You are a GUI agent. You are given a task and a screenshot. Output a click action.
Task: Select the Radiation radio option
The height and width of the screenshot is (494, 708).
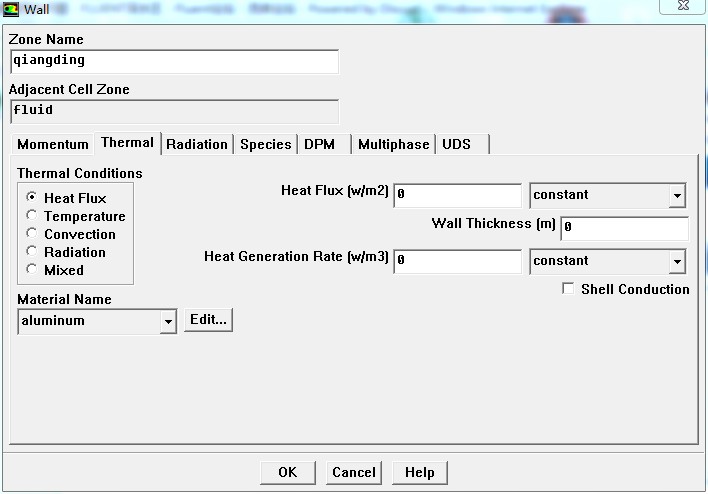[33, 252]
